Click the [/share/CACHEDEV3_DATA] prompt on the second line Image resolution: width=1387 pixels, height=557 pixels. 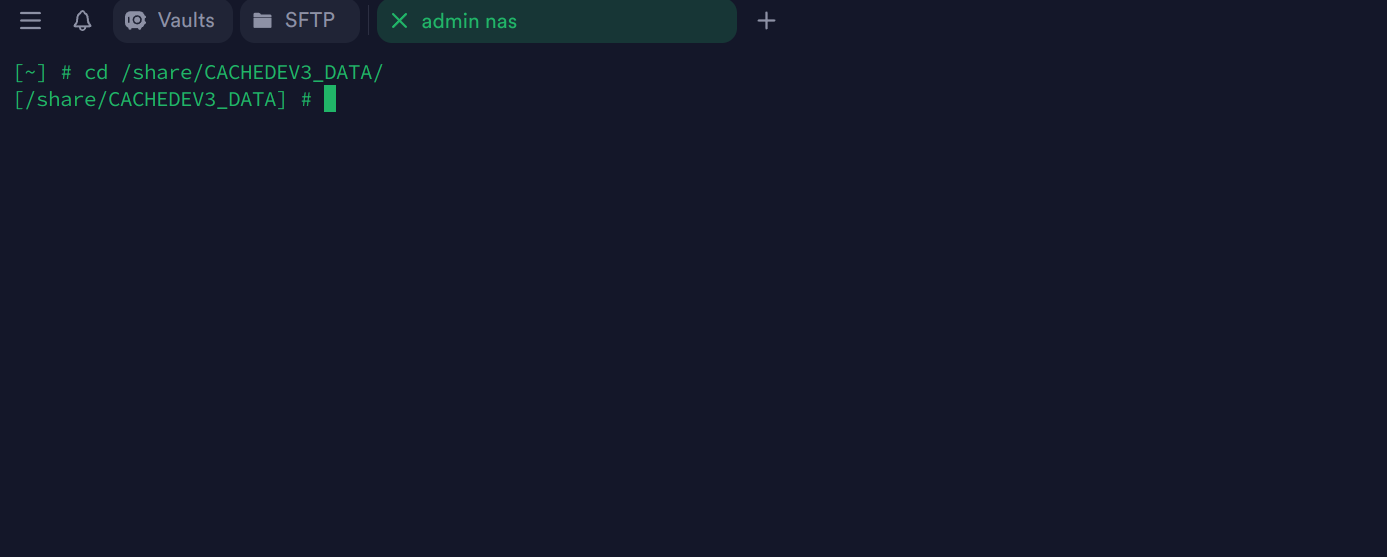point(150,99)
